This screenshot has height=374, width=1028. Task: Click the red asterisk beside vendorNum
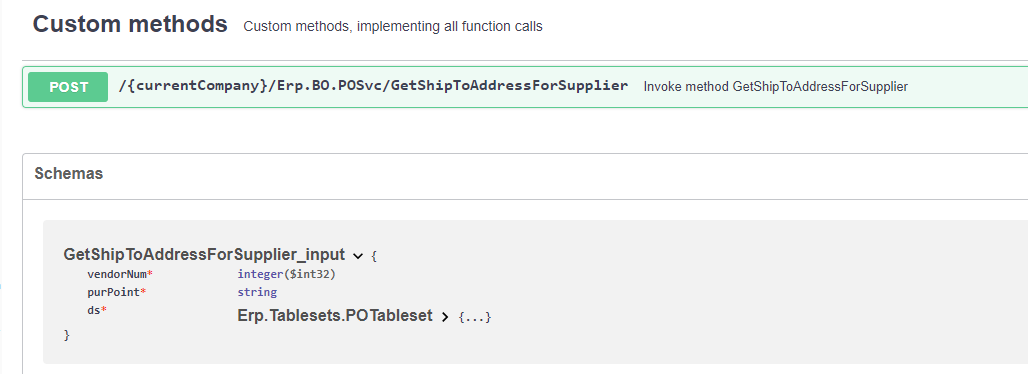coord(150,272)
